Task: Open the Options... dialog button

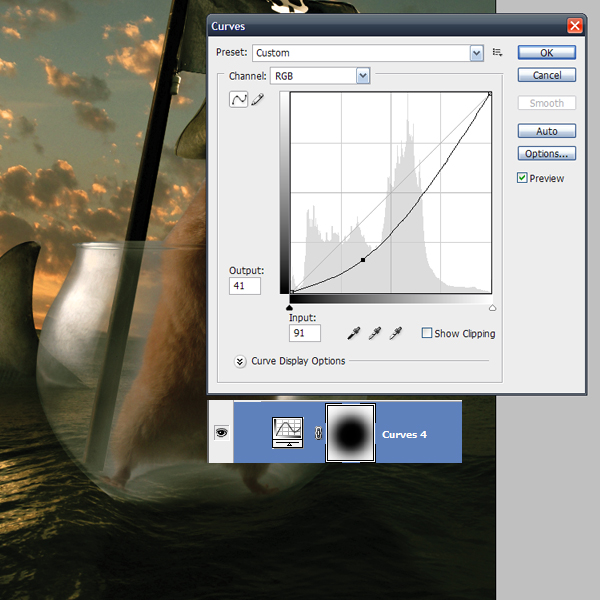Action: (546, 154)
